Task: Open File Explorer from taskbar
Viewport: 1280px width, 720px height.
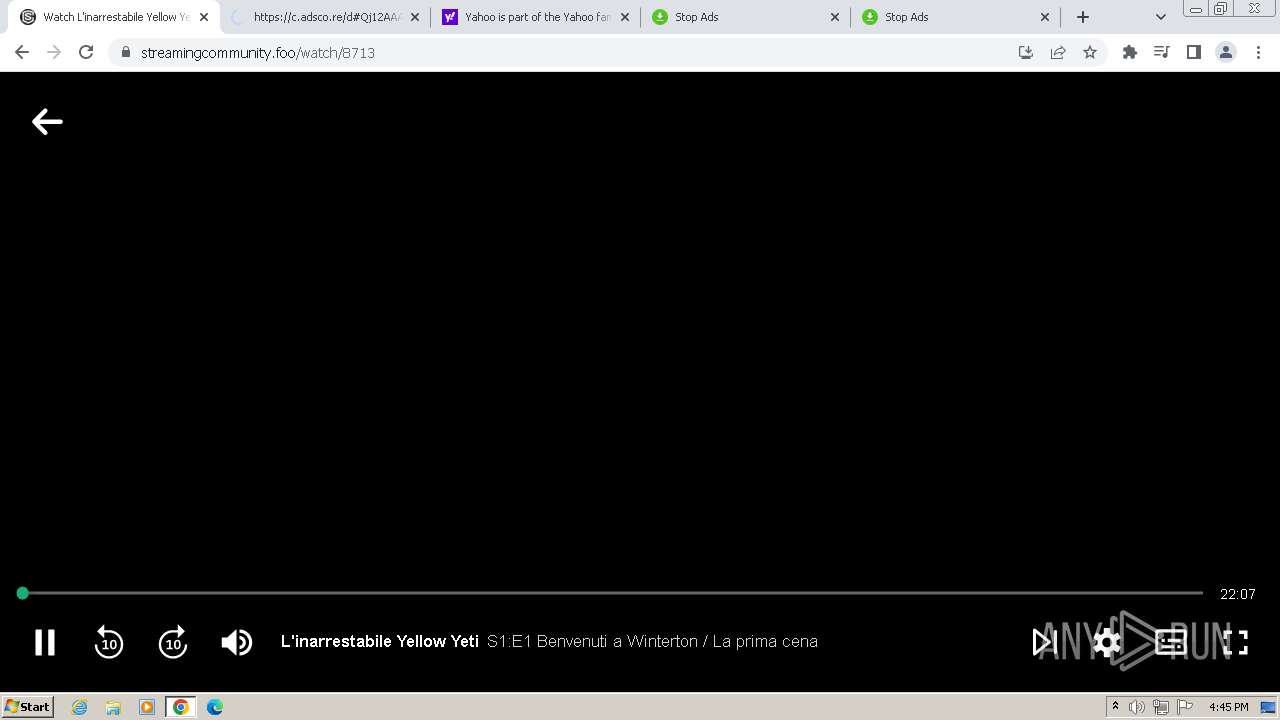Action: click(113, 707)
